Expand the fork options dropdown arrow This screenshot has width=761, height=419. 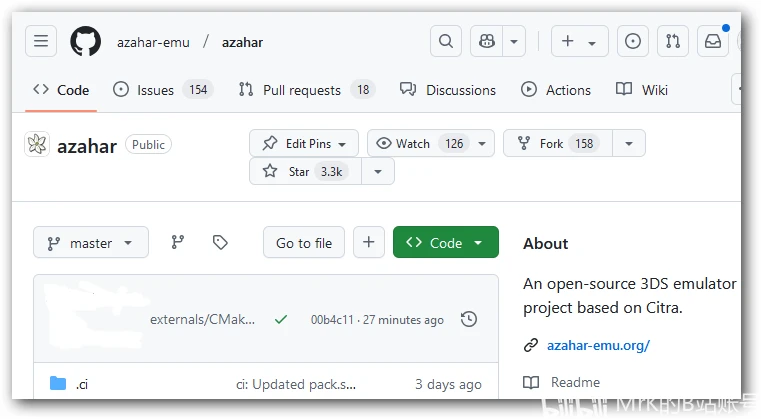(x=628, y=143)
